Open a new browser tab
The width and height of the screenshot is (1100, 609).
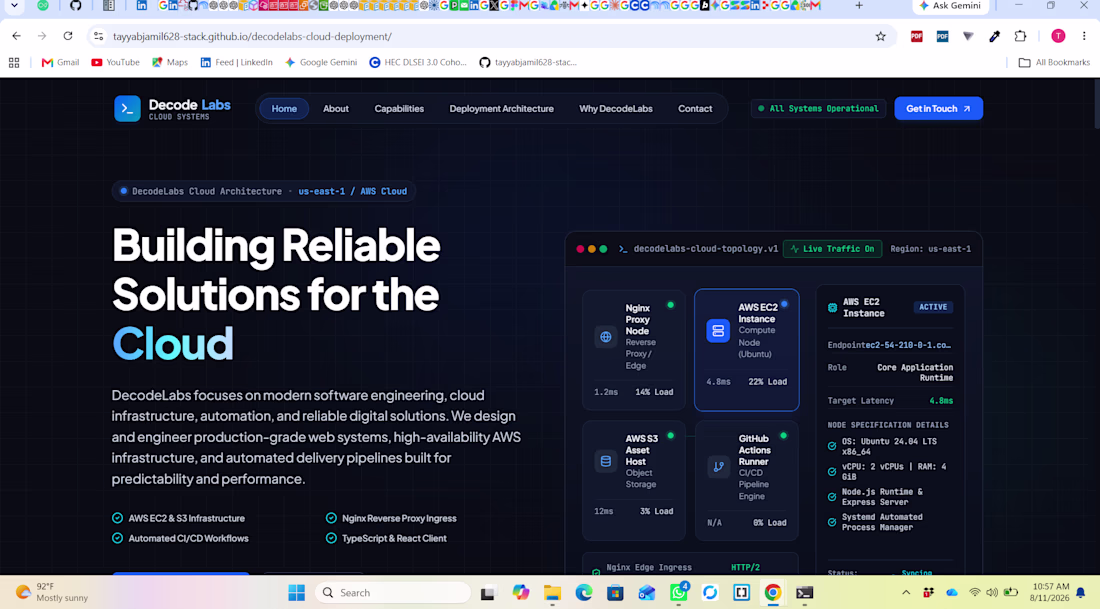click(859, 6)
